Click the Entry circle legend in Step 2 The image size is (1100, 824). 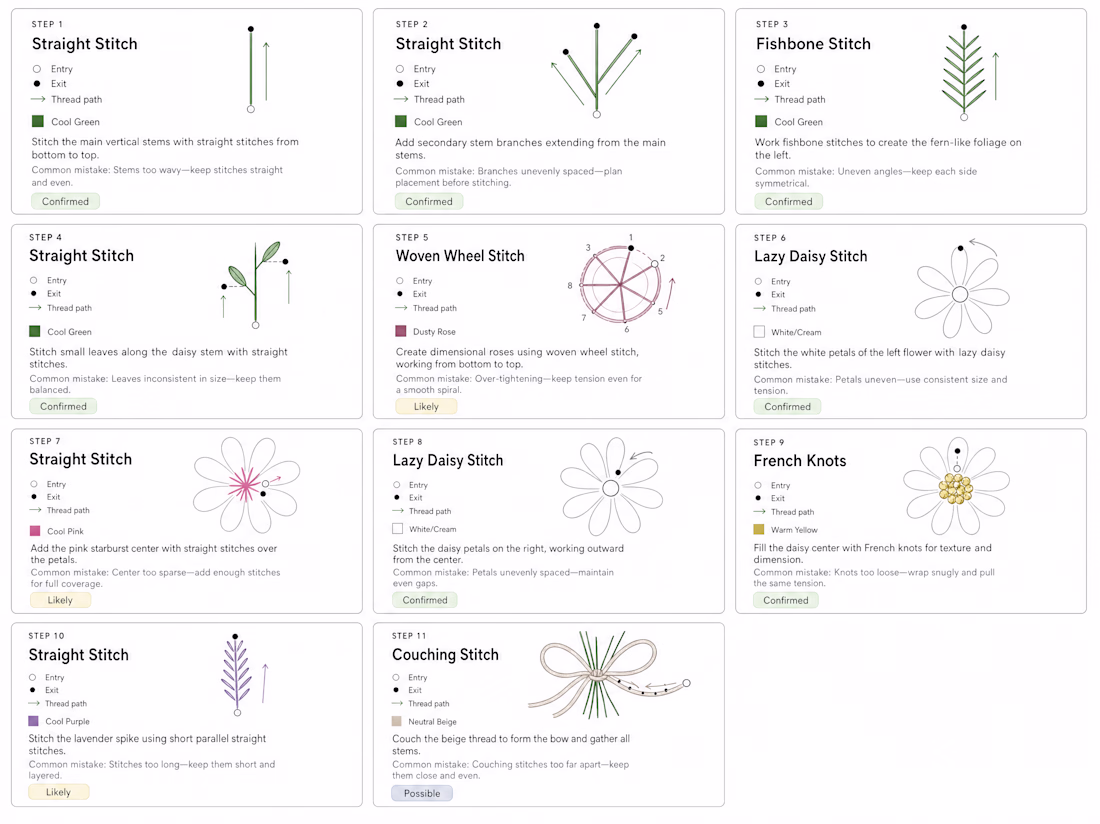pyautogui.click(x=400, y=69)
